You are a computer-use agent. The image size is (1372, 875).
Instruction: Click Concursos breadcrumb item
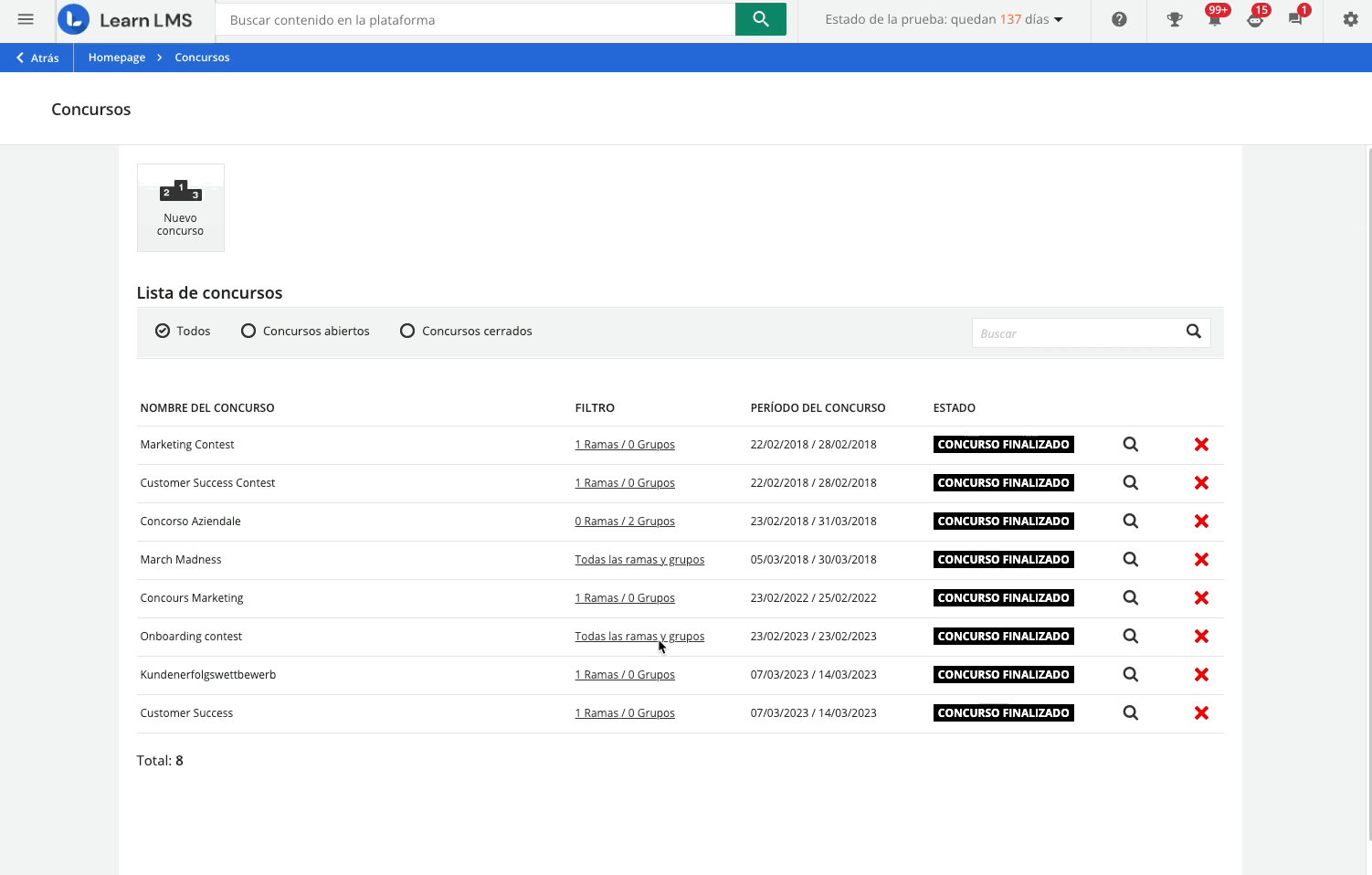click(202, 58)
